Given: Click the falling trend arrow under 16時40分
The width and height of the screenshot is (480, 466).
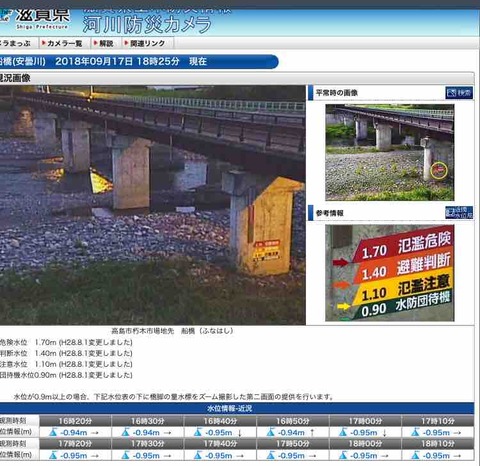Looking at the screenshot, I should (x=240, y=433).
